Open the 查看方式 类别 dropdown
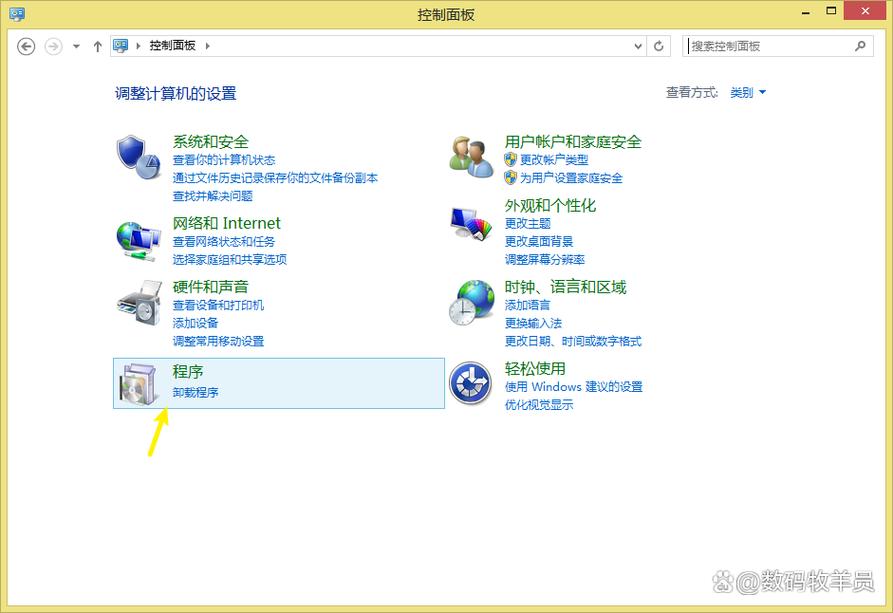 [x=743, y=91]
